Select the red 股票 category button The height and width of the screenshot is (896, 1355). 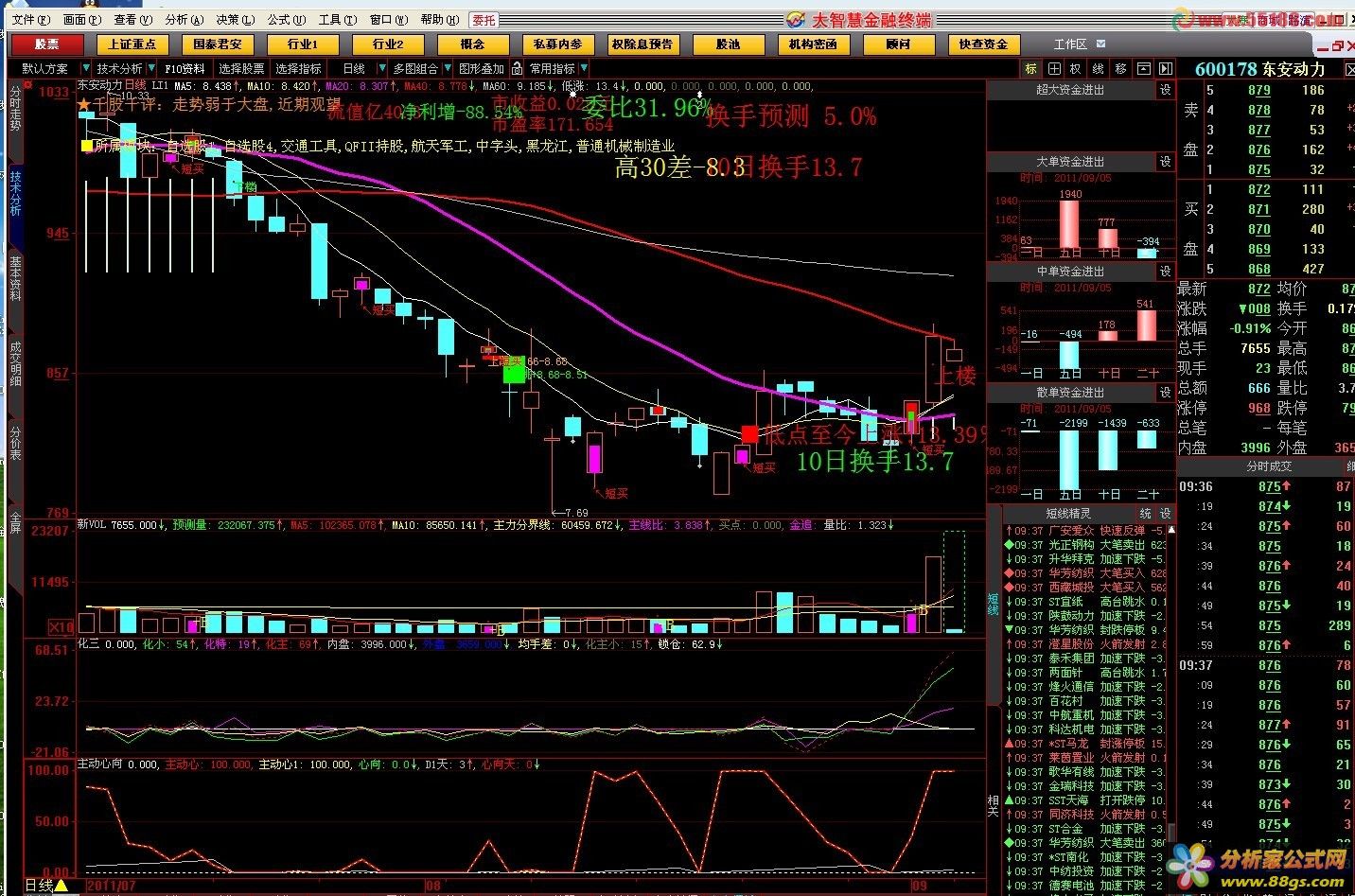[47, 44]
